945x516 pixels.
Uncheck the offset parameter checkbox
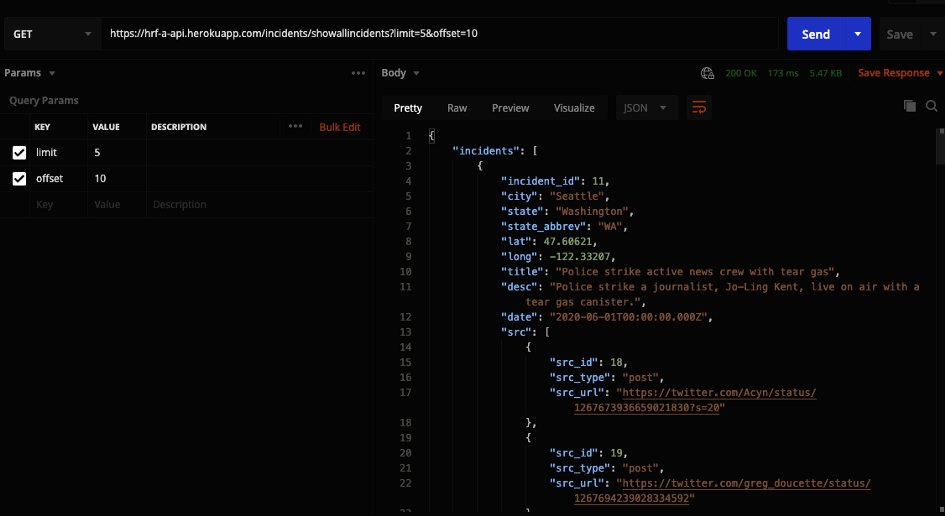pyautogui.click(x=19, y=178)
